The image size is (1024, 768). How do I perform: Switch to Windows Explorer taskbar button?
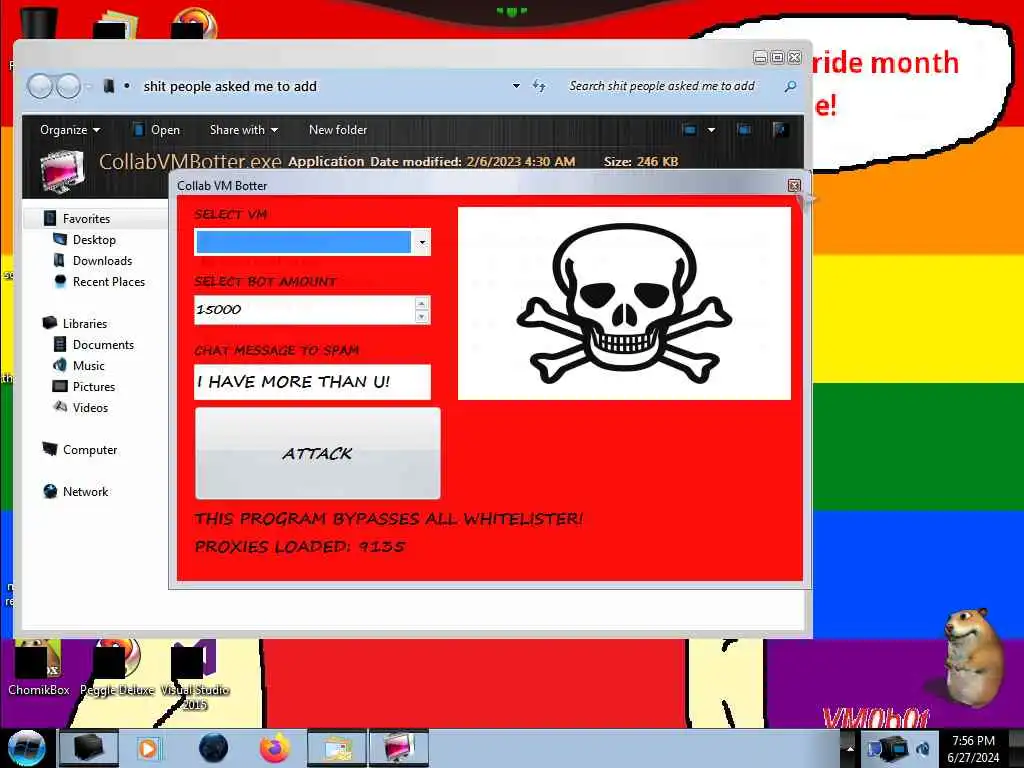pyautogui.click(x=337, y=748)
